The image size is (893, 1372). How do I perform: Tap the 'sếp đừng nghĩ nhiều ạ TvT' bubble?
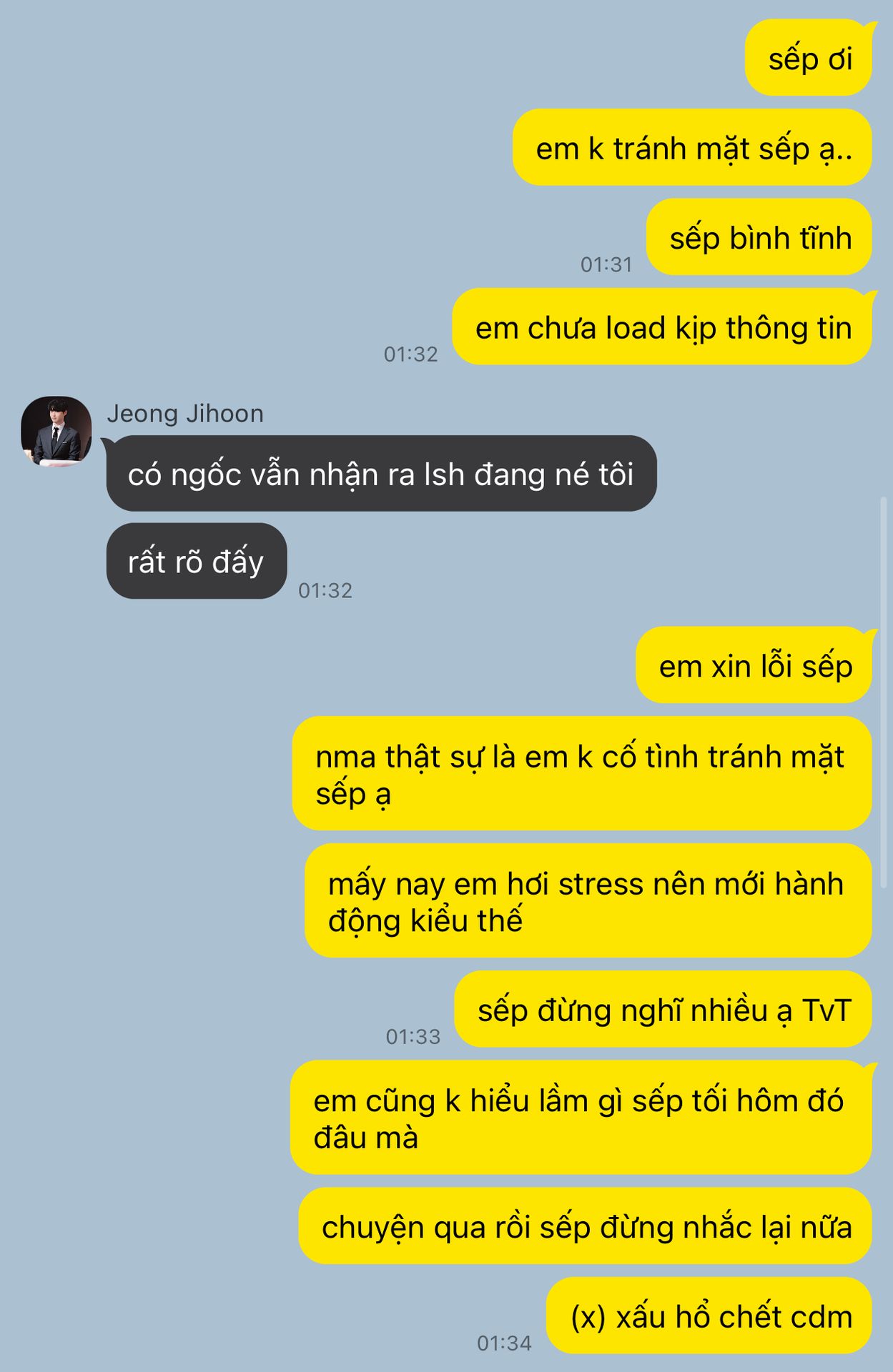[663, 1010]
